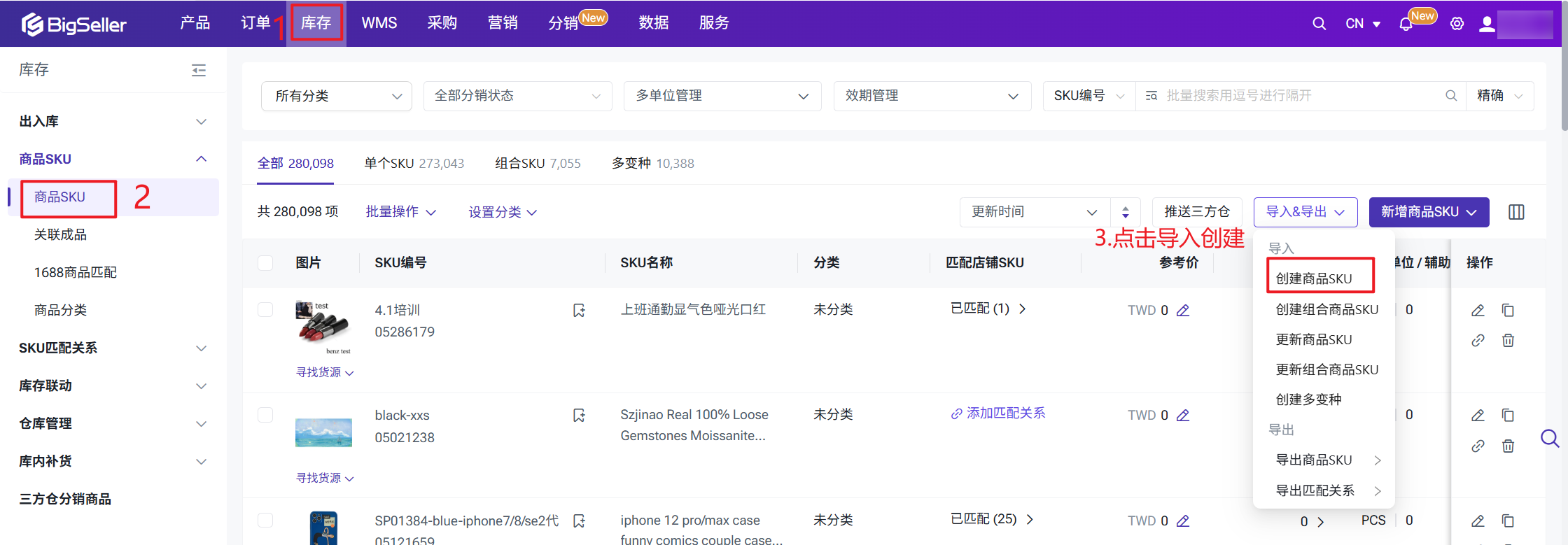Choose 创建商品SKU from the import menu
The width and height of the screenshot is (1568, 545).
(1313, 278)
